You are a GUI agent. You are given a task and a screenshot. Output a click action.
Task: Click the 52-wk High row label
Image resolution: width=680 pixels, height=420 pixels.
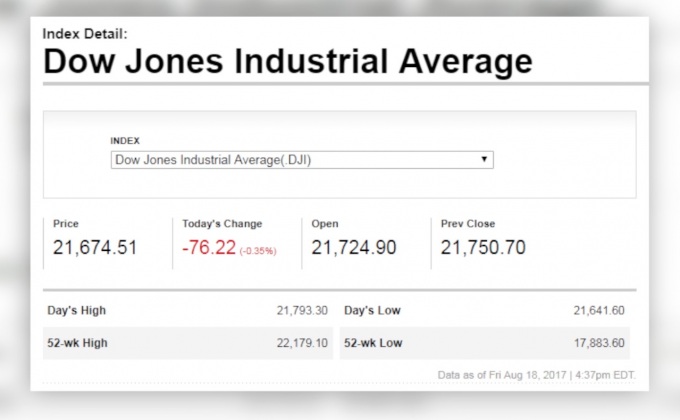(77, 343)
